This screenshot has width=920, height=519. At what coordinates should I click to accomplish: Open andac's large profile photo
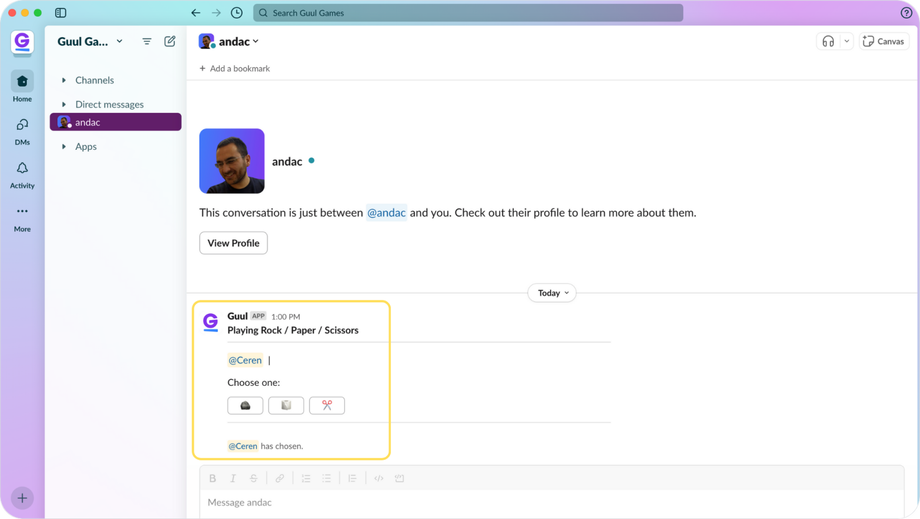click(232, 161)
